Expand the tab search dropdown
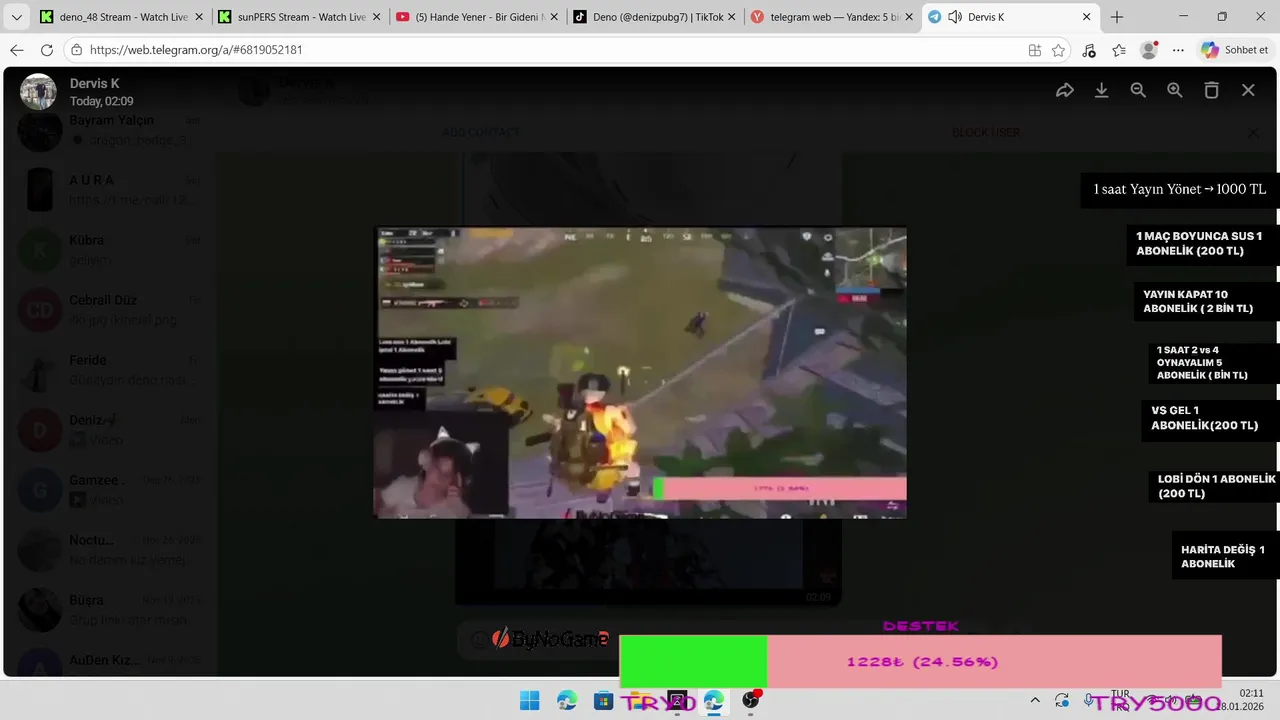The height and width of the screenshot is (720, 1280). 16,17
